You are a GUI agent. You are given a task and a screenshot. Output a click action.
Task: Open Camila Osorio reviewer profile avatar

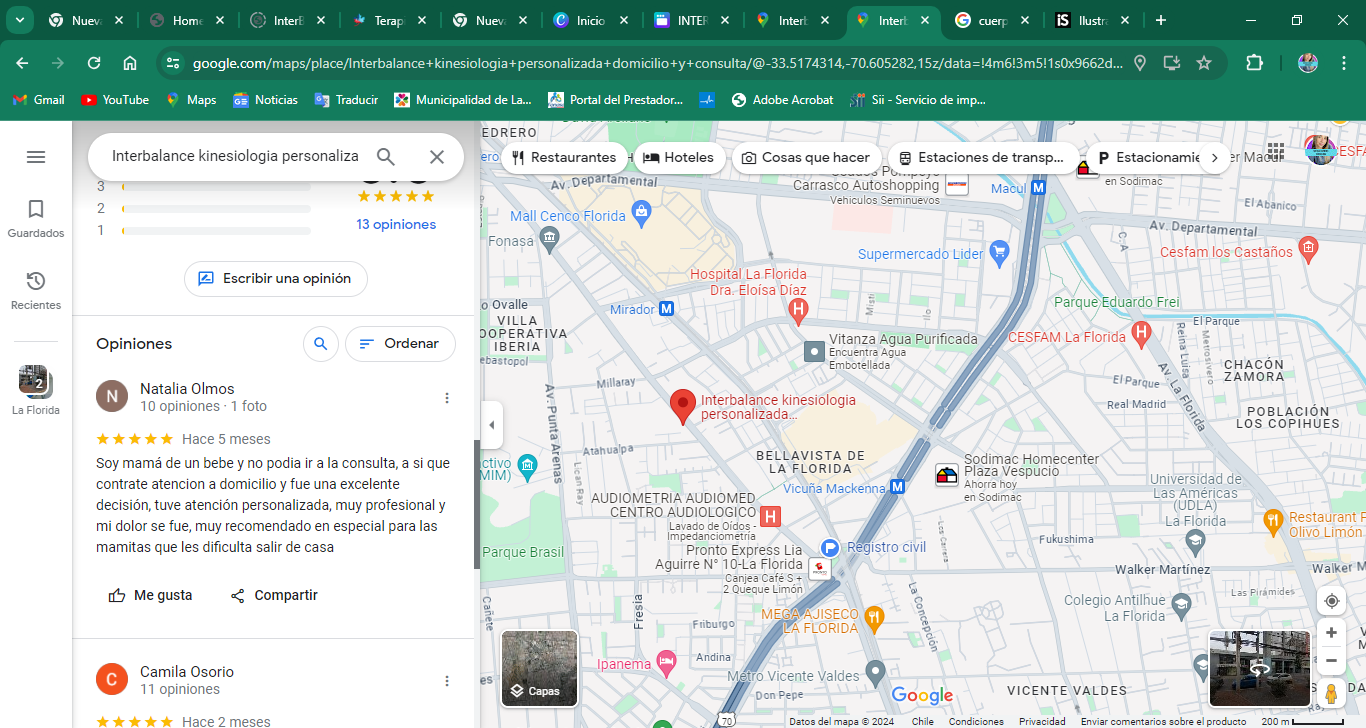point(112,679)
